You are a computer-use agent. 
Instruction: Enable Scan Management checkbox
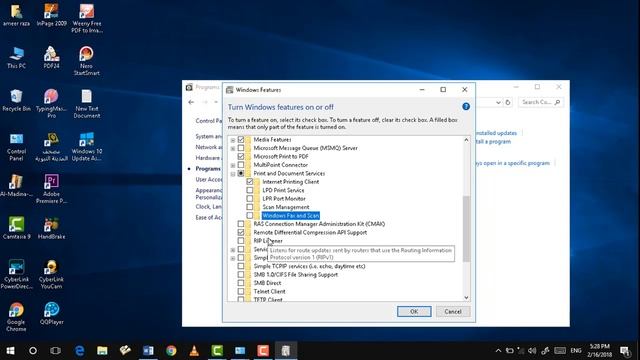[x=250, y=207]
